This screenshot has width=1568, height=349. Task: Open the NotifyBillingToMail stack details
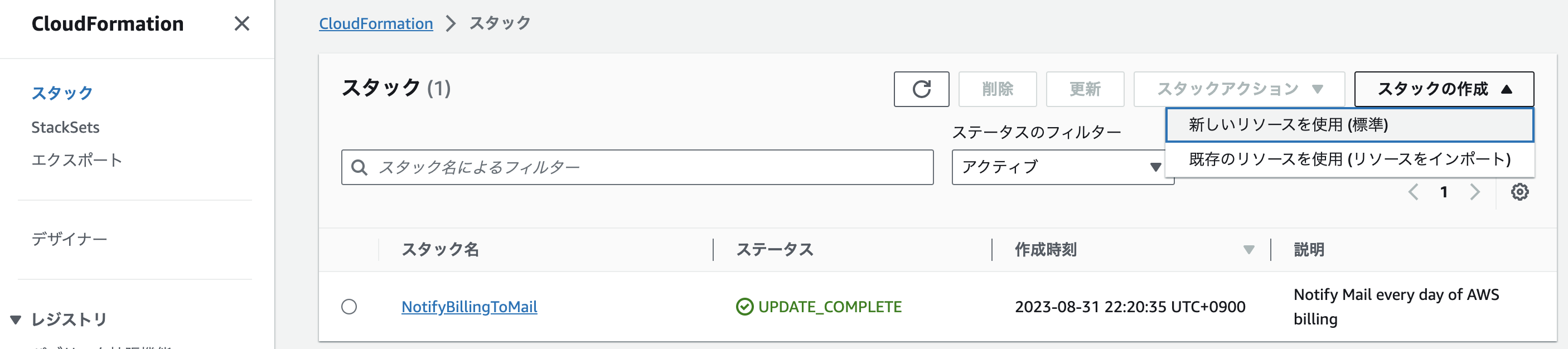pos(470,307)
